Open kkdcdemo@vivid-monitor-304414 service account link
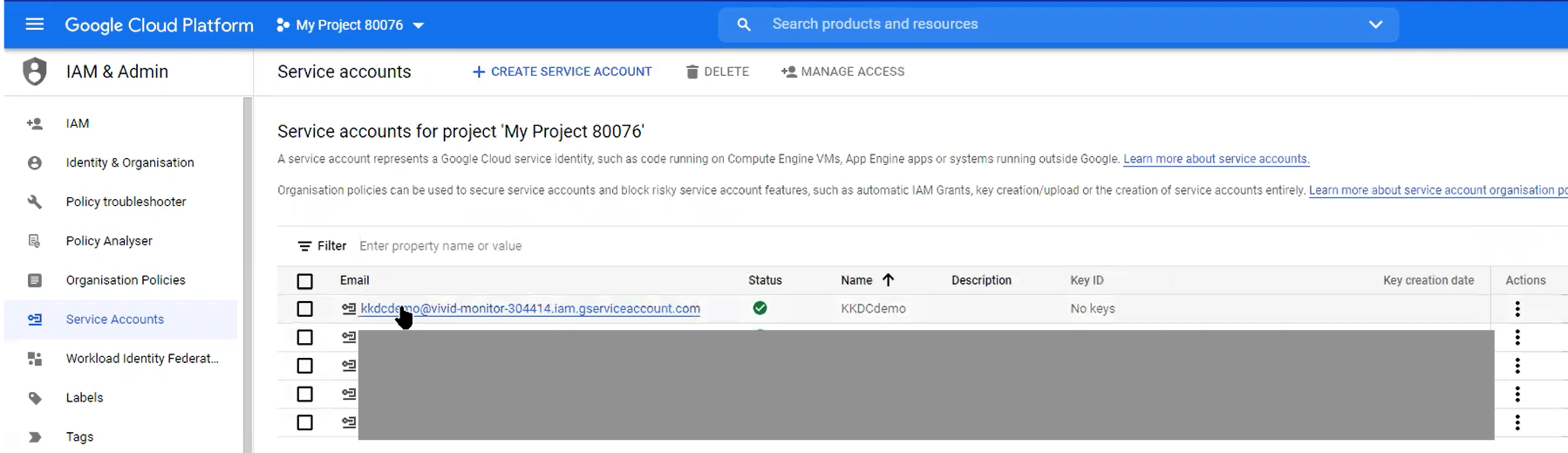 point(530,308)
